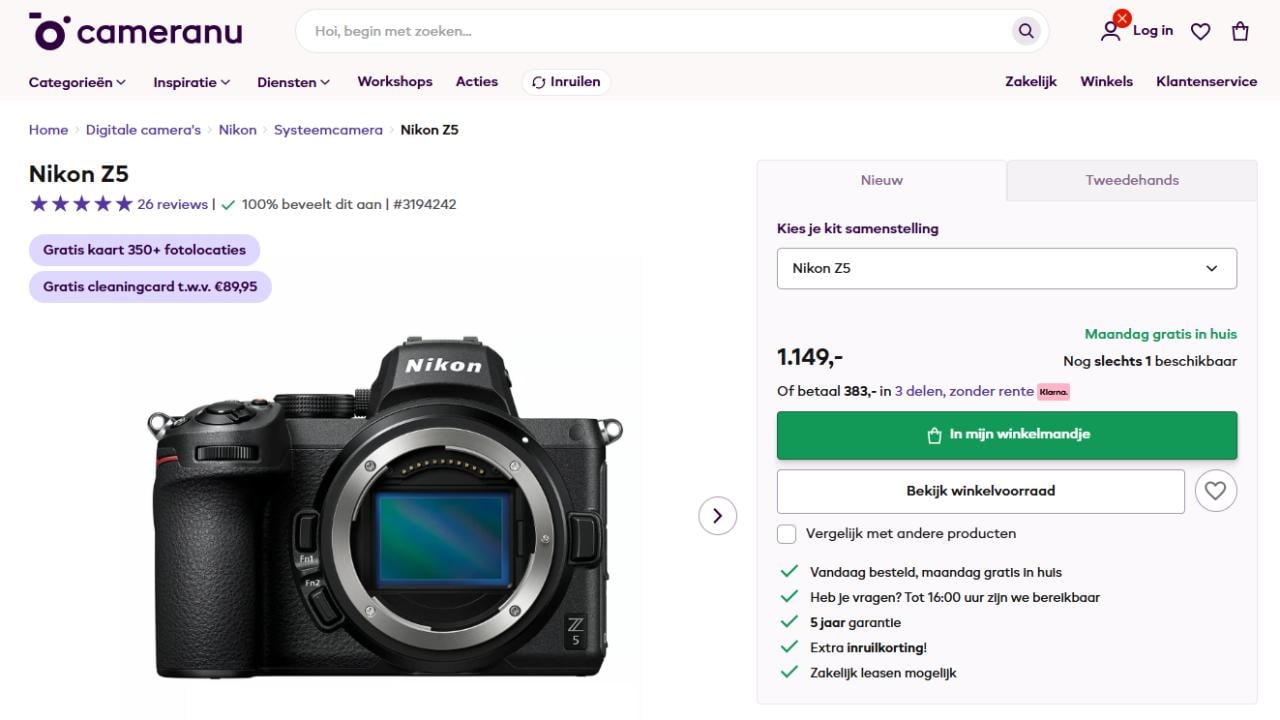Click Gratis cleaningcard t.w.v. €89,95 badge
This screenshot has height=720, width=1280.
coord(150,287)
